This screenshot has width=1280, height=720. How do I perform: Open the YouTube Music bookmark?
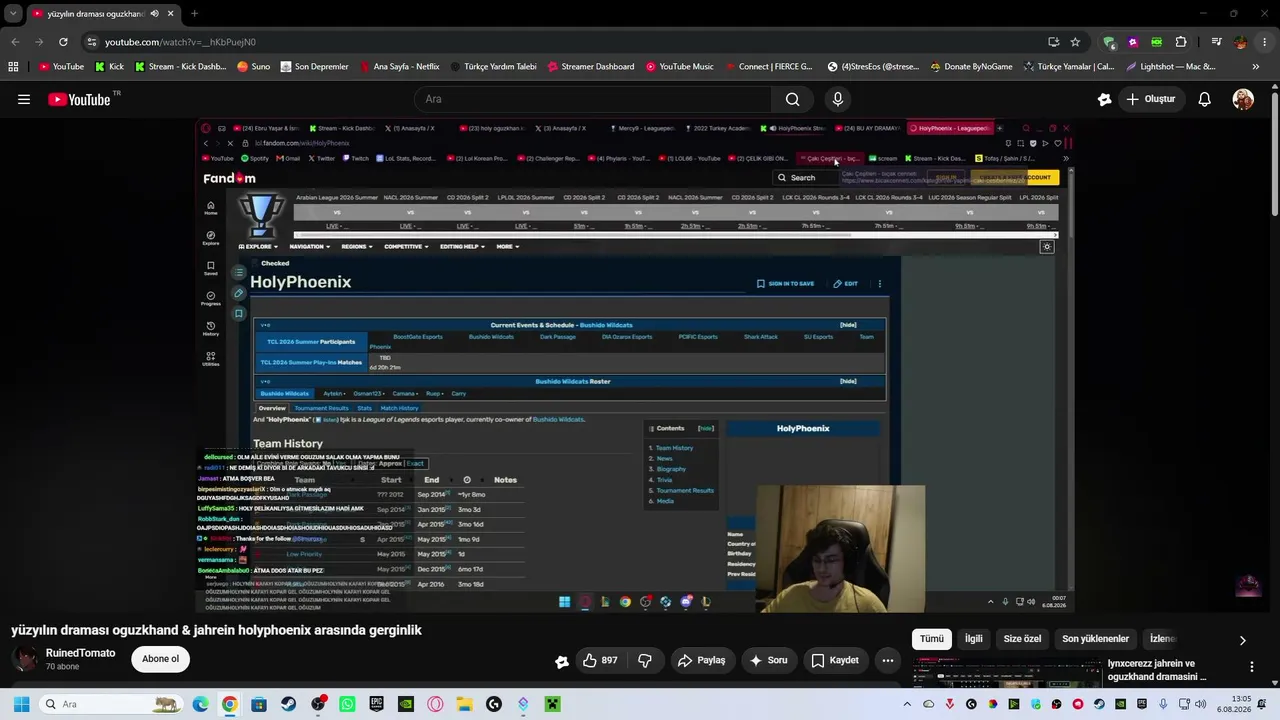pyautogui.click(x=679, y=67)
